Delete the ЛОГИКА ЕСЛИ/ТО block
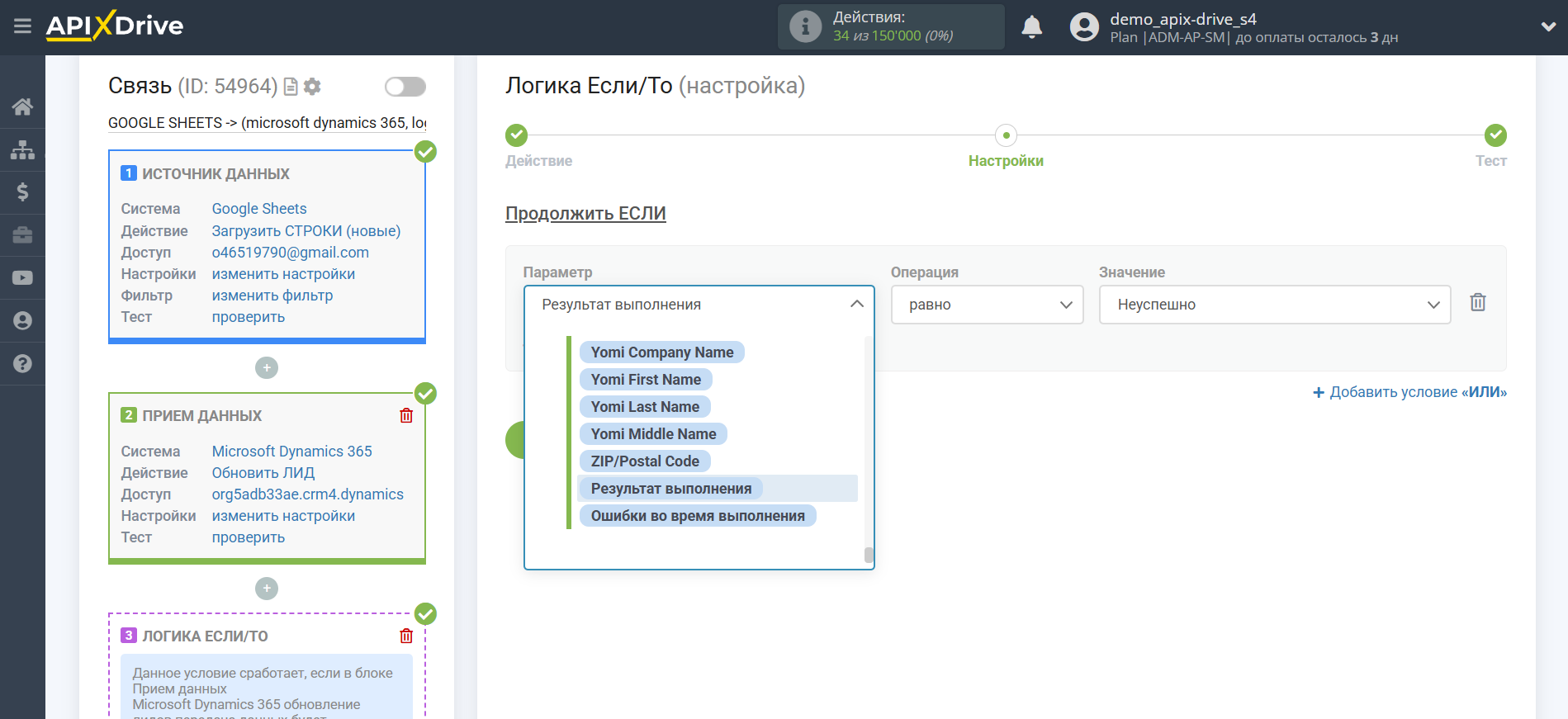The width and height of the screenshot is (1568, 719). [406, 636]
